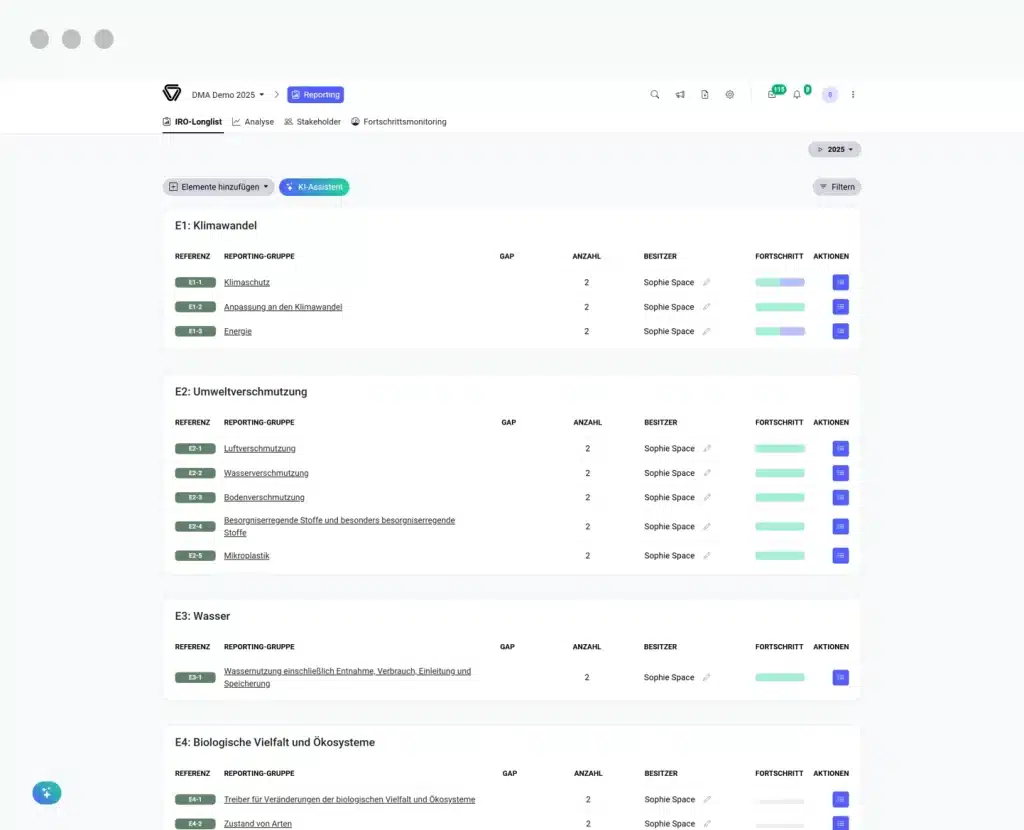Open the Zustand von Arten link
The width and height of the screenshot is (1024, 830).
click(258, 823)
